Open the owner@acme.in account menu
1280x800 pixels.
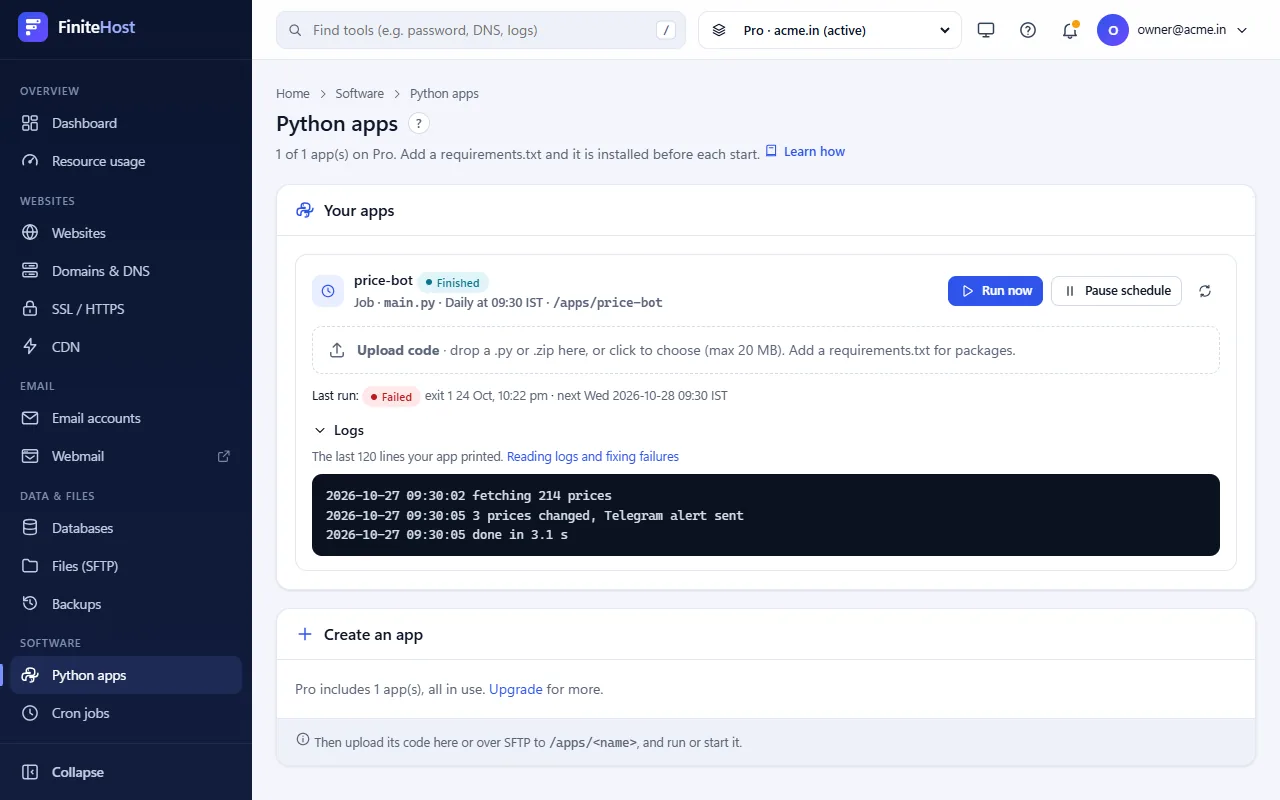(x=1172, y=30)
